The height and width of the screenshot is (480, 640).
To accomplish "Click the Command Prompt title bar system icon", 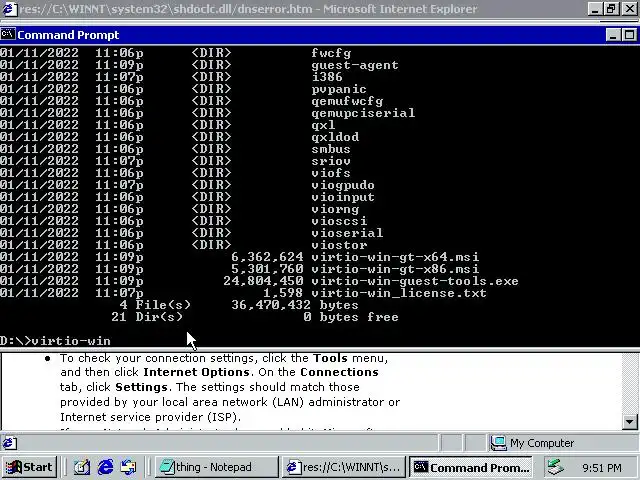I will [7, 34].
